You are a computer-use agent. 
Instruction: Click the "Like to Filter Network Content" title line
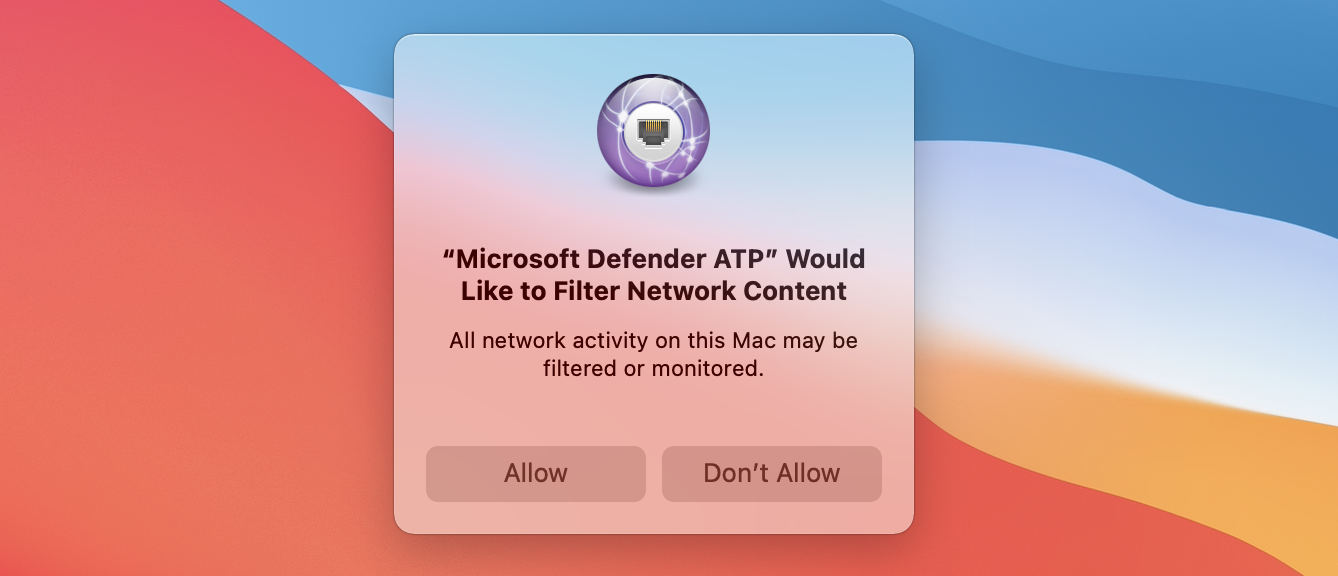click(x=654, y=291)
